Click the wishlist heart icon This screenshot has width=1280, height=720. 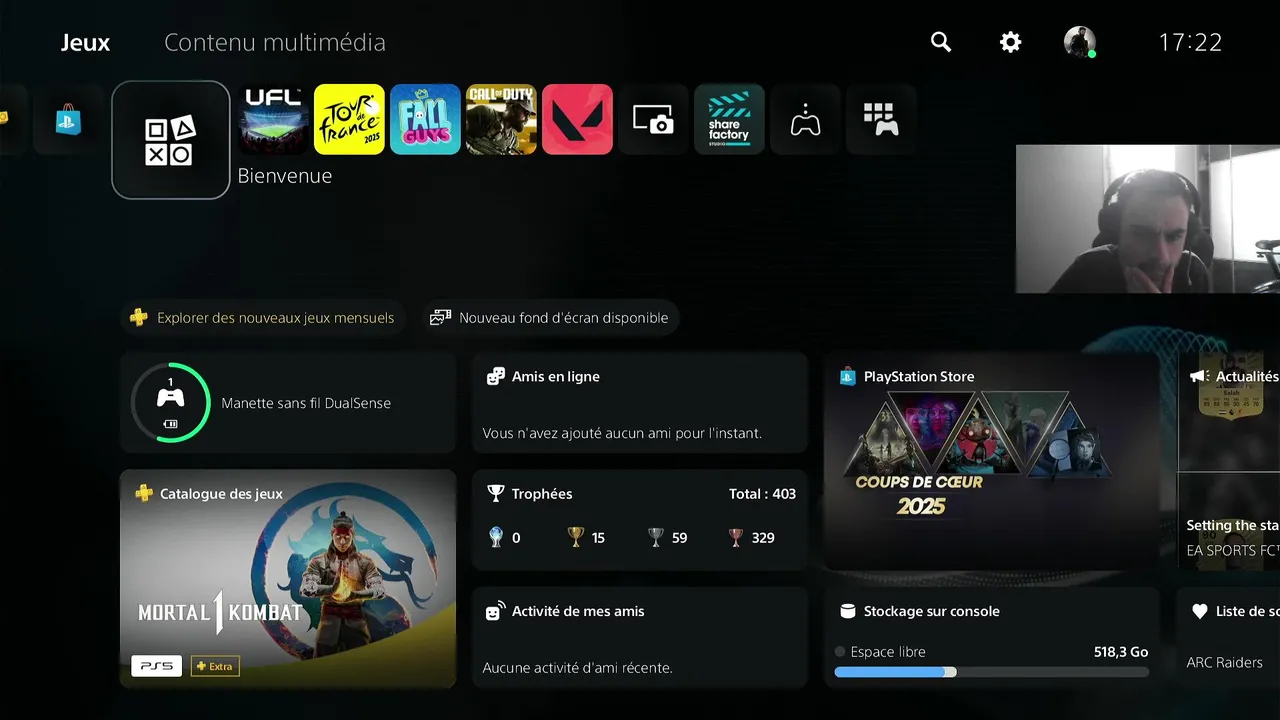click(1200, 611)
